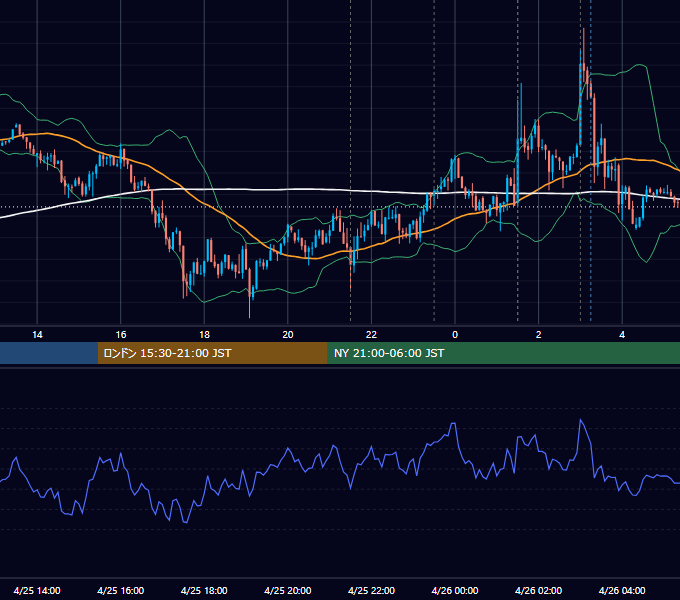Click the hour label 2 on price chart axis

[x=539, y=335]
